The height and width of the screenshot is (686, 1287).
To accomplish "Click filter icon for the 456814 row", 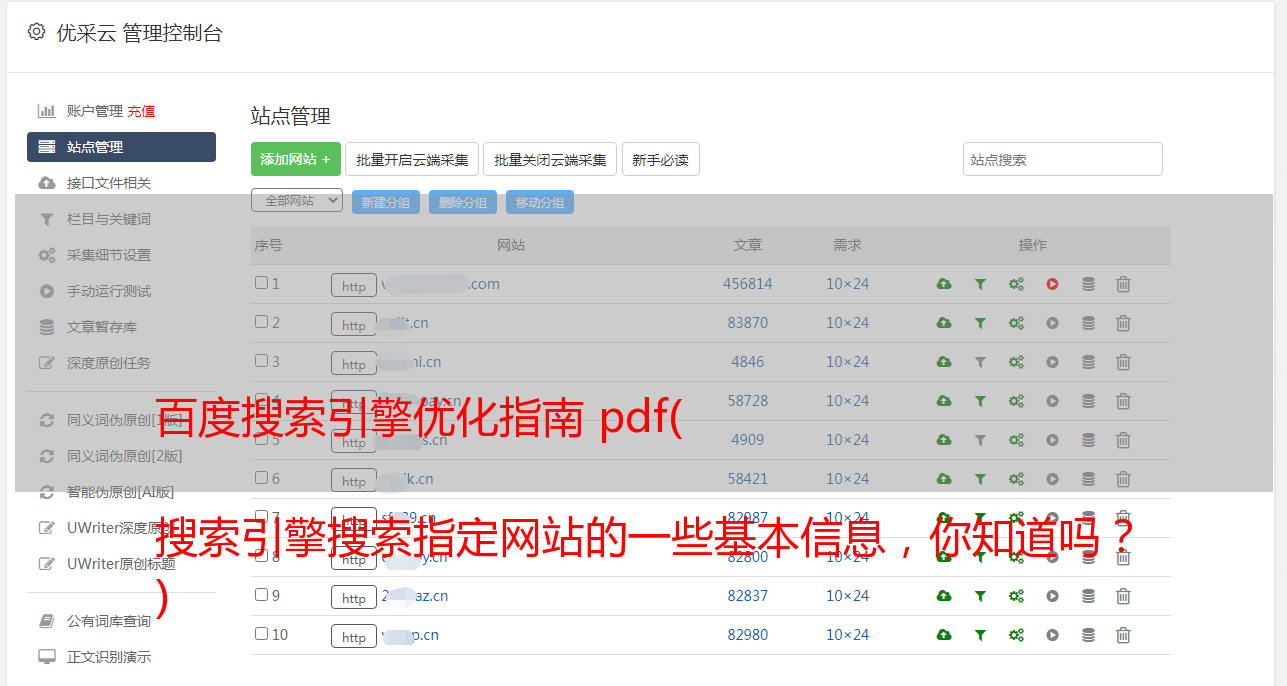I will 980,284.
